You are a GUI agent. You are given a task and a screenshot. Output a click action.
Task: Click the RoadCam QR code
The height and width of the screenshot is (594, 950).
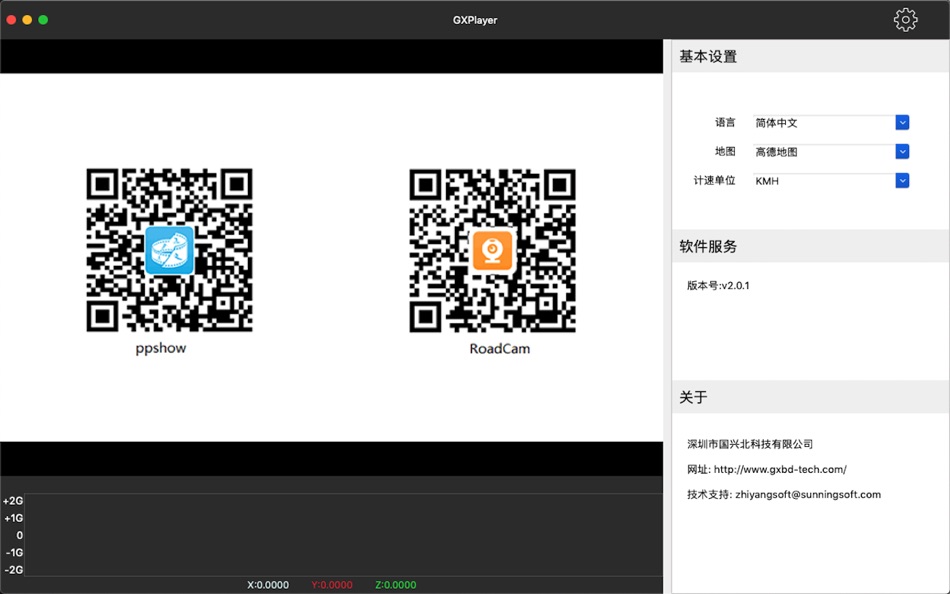click(493, 250)
